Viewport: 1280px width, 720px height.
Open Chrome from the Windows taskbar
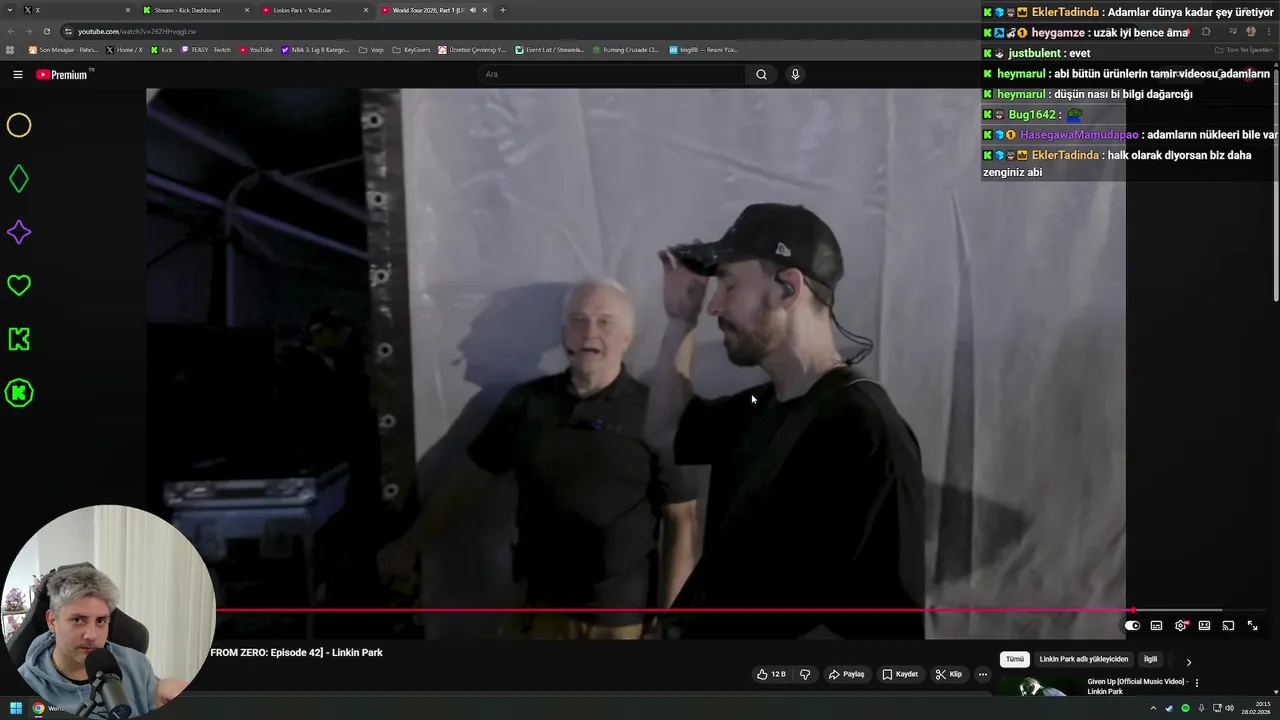(38, 708)
